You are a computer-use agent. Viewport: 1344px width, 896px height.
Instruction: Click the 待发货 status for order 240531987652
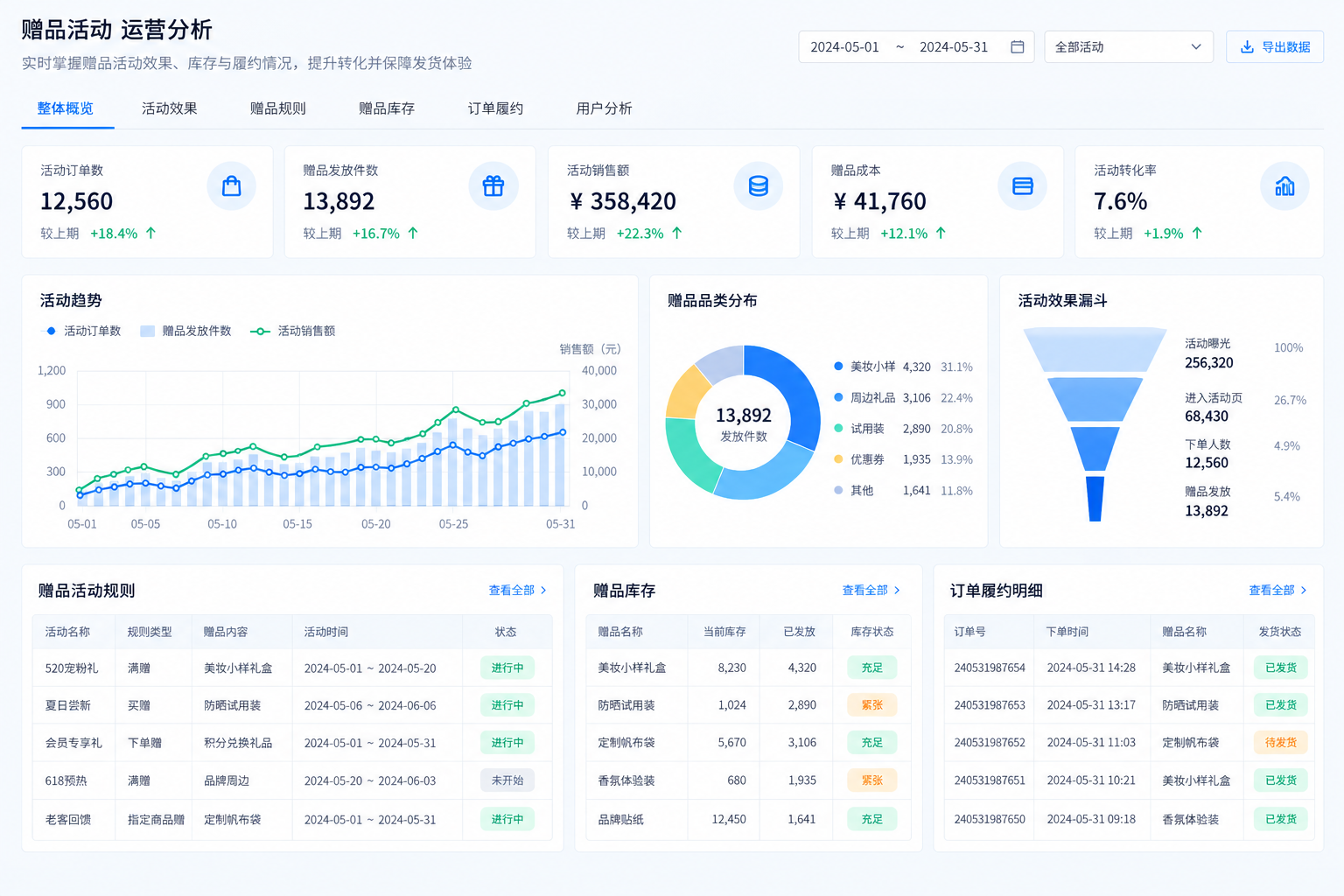pyautogui.click(x=1281, y=743)
